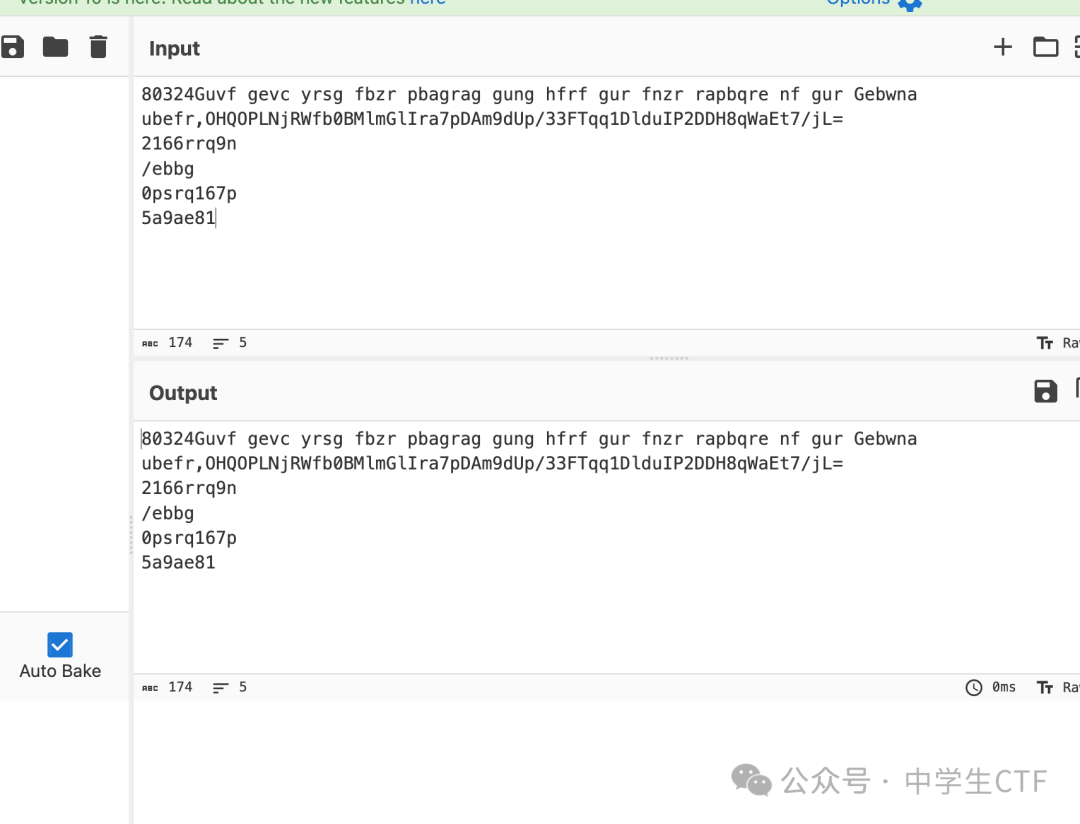The height and width of the screenshot is (824, 1080).
Task: Open Options gear icon
Action: coord(910,4)
